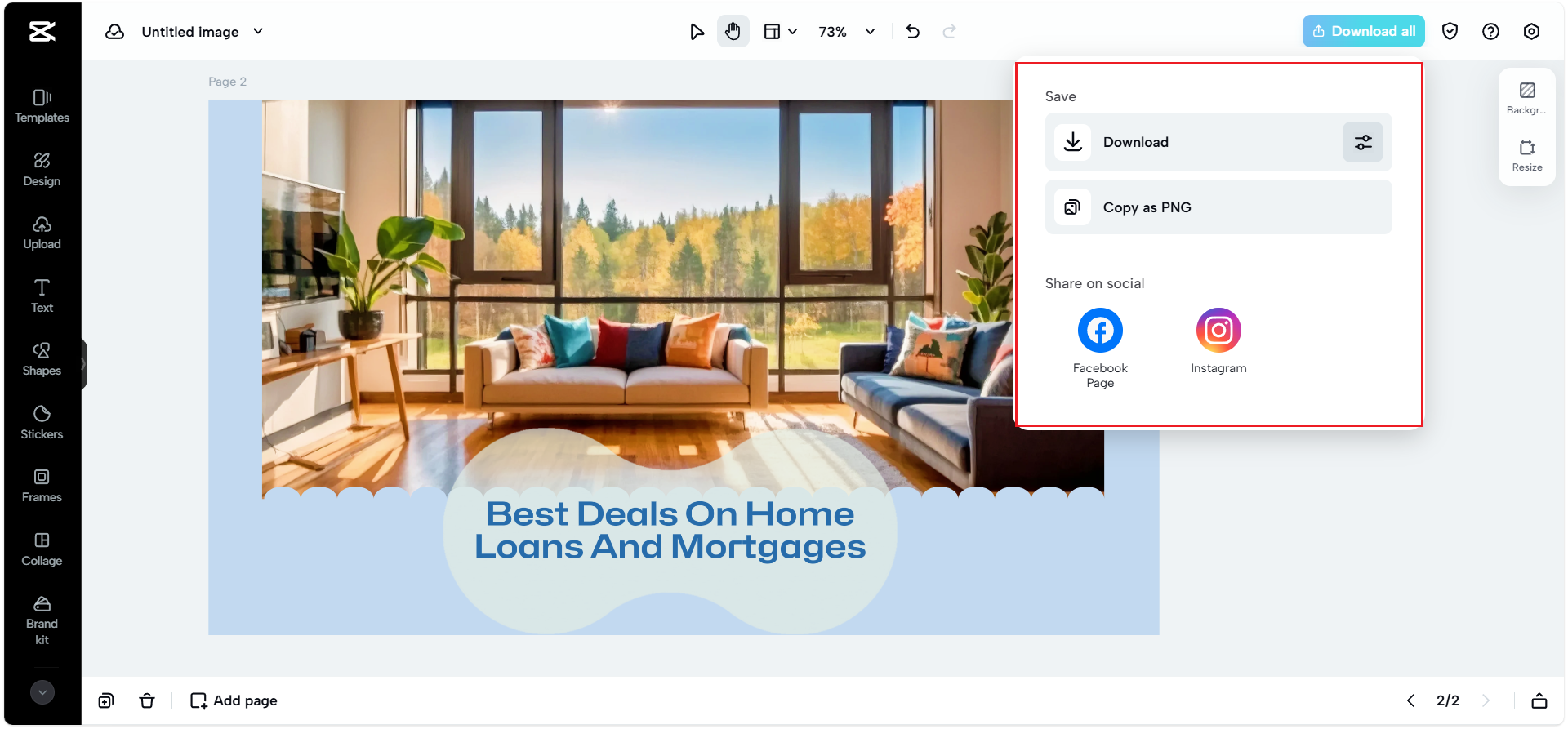Switch to the Stickers panel

click(42, 422)
